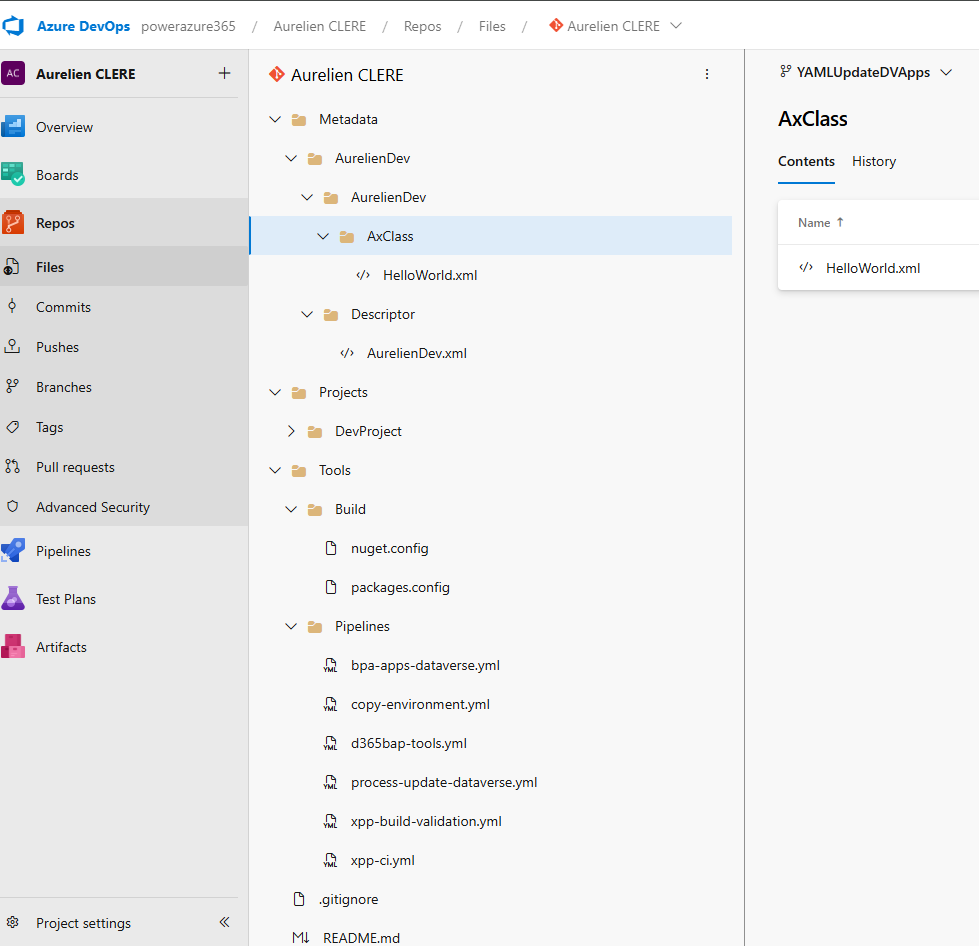Click the plus icon next to project name
979x946 pixels.
tap(224, 73)
